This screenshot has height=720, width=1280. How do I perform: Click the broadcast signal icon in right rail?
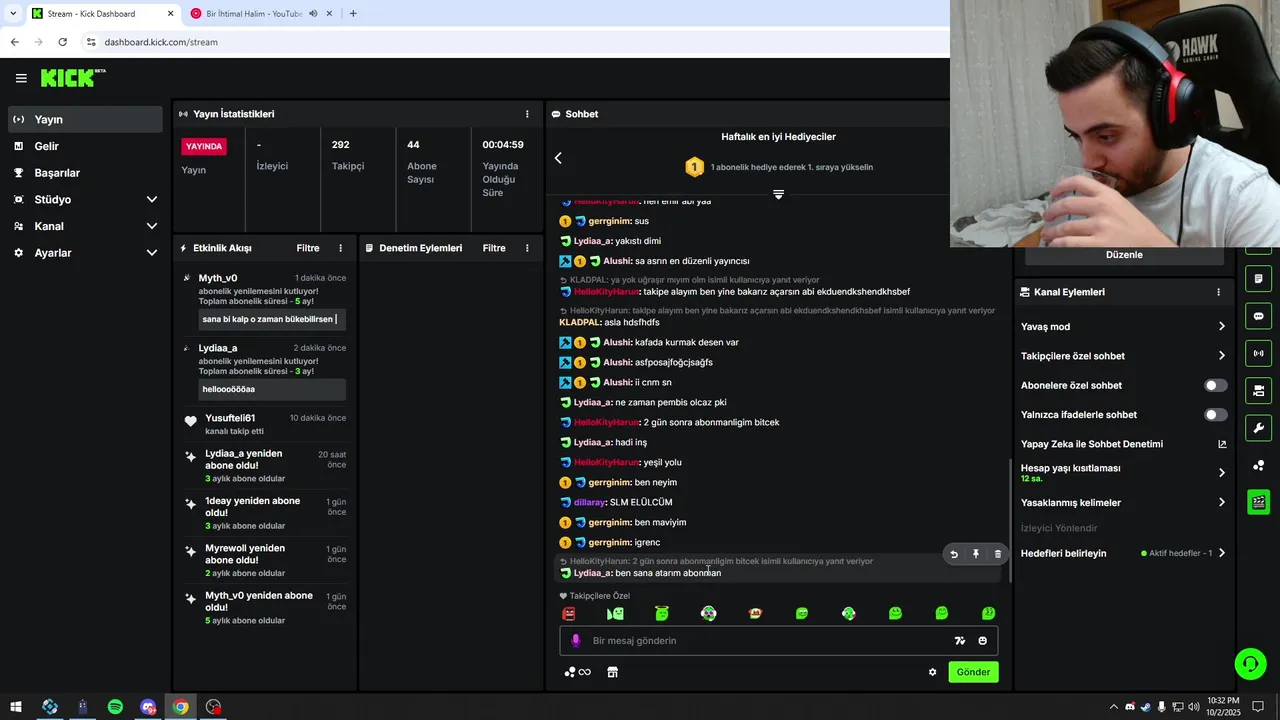click(1258, 353)
